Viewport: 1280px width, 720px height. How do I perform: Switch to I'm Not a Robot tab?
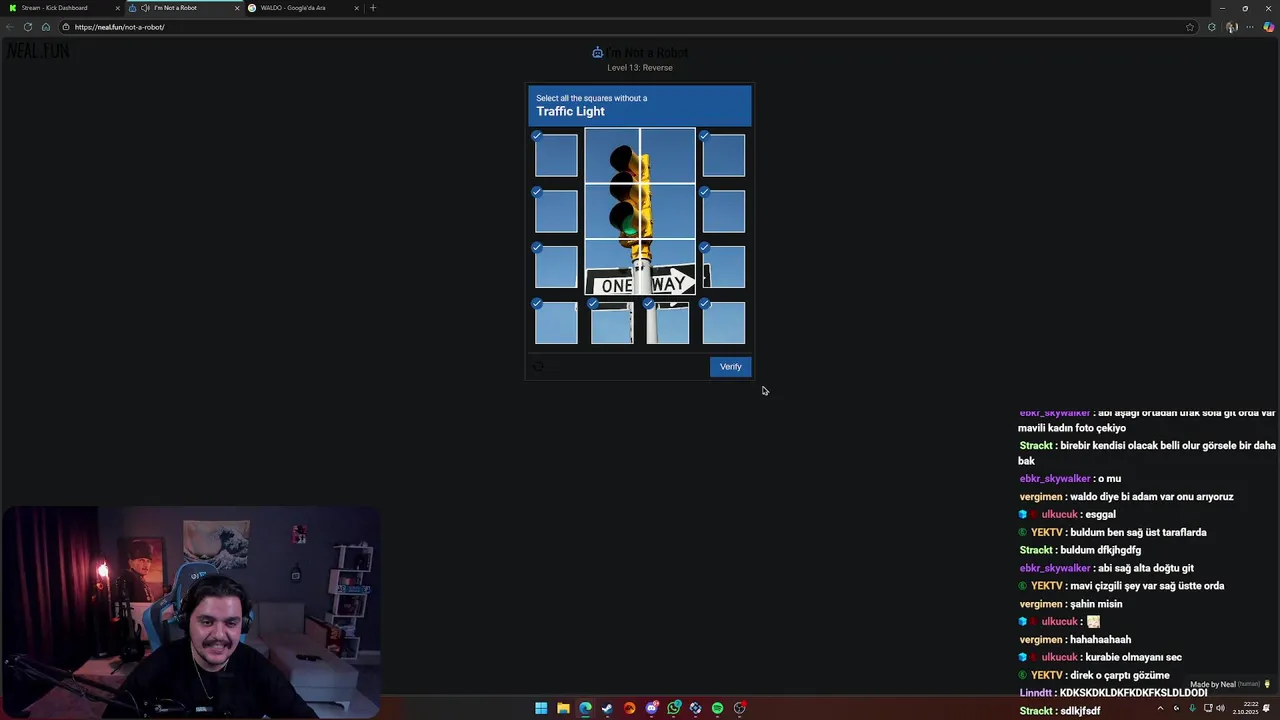[185, 8]
